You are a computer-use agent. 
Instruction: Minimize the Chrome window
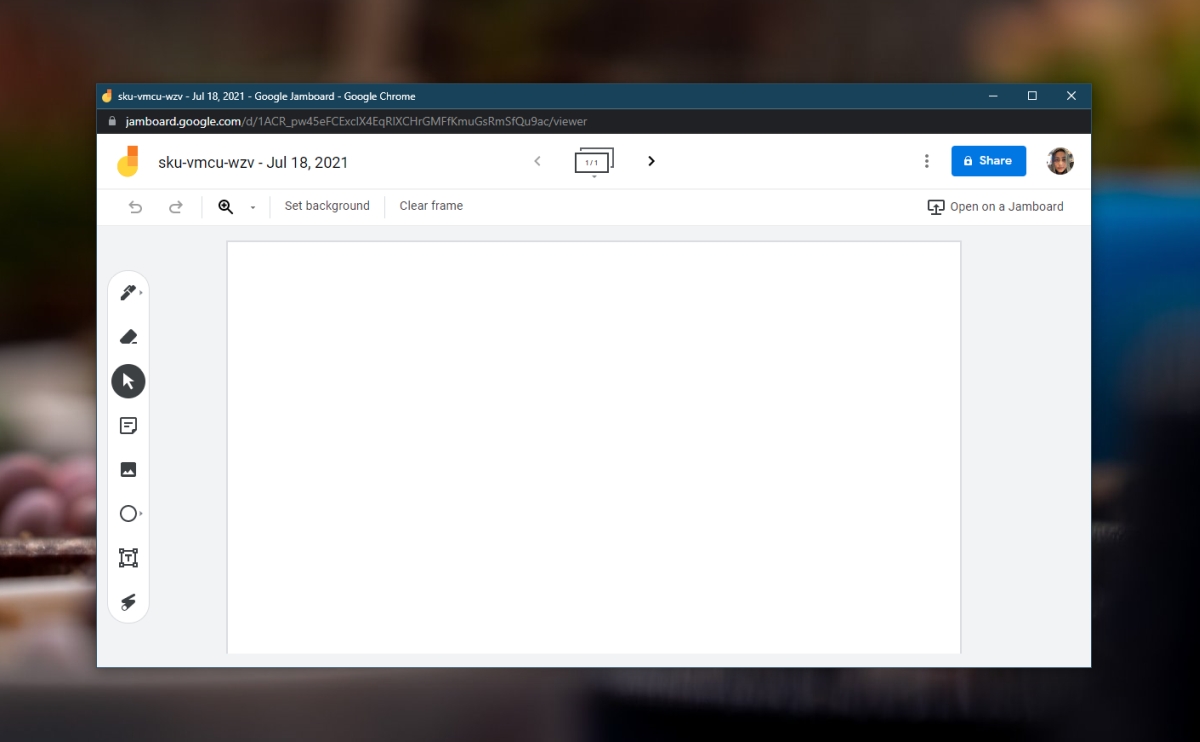993,96
